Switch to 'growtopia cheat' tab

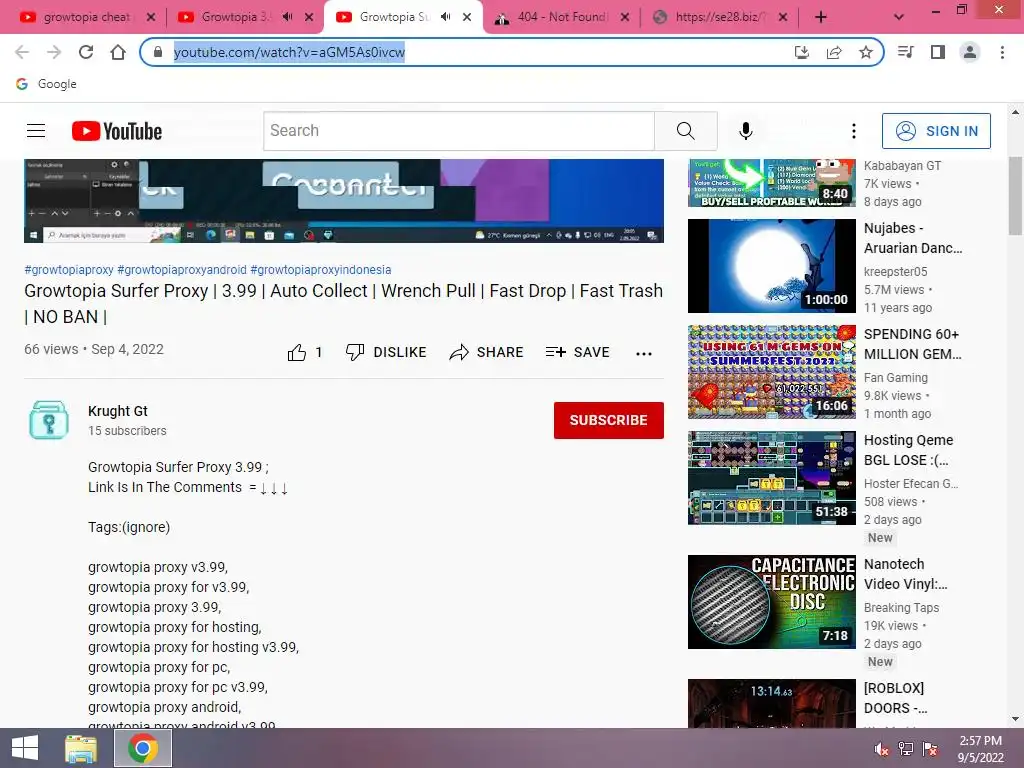[87, 17]
